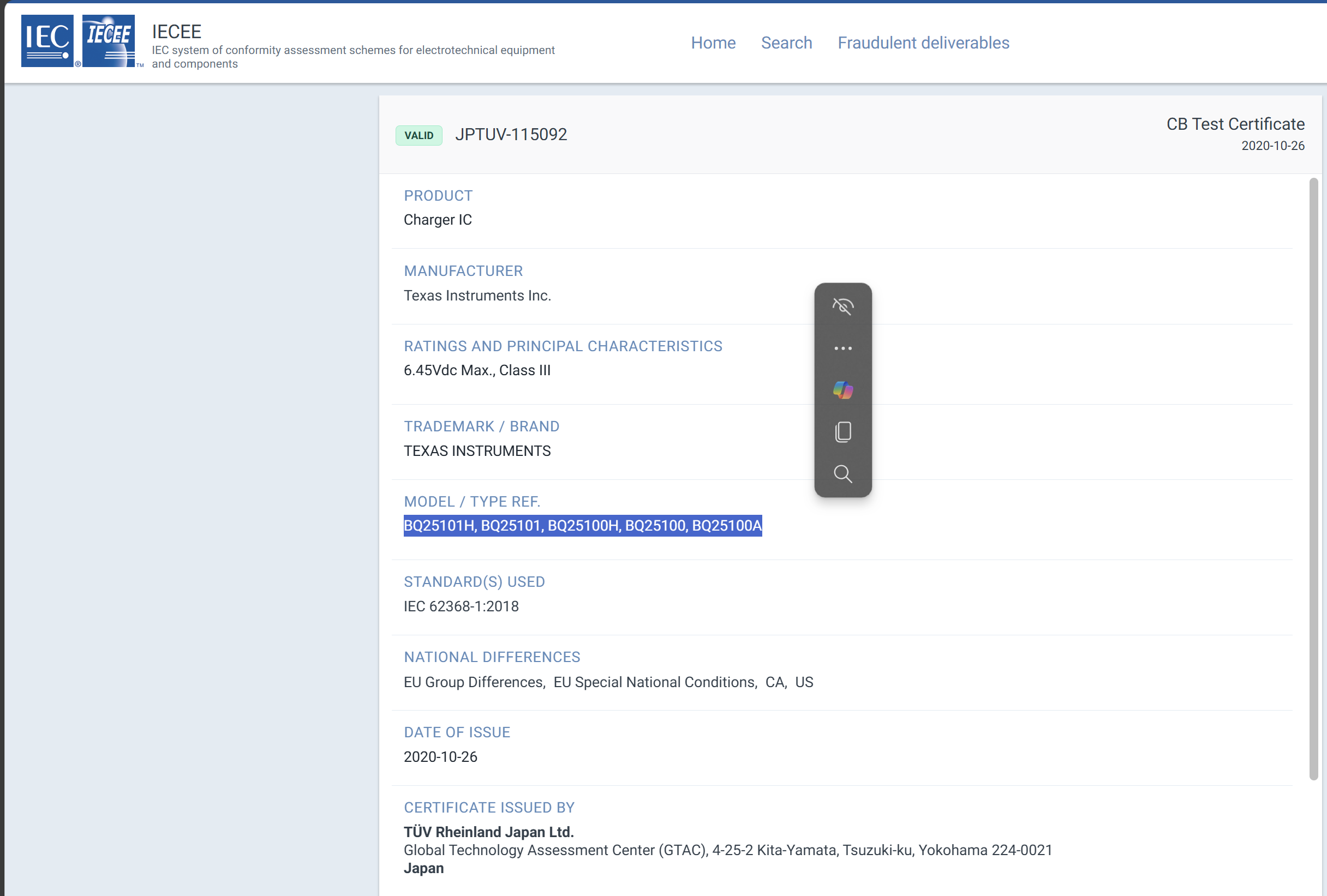This screenshot has width=1327, height=896.
Task: Click the IEC logo
Action: (x=47, y=41)
